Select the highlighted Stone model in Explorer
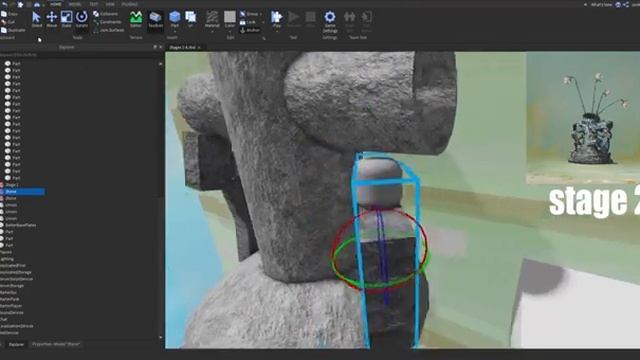The width and height of the screenshot is (640, 360). 22,191
